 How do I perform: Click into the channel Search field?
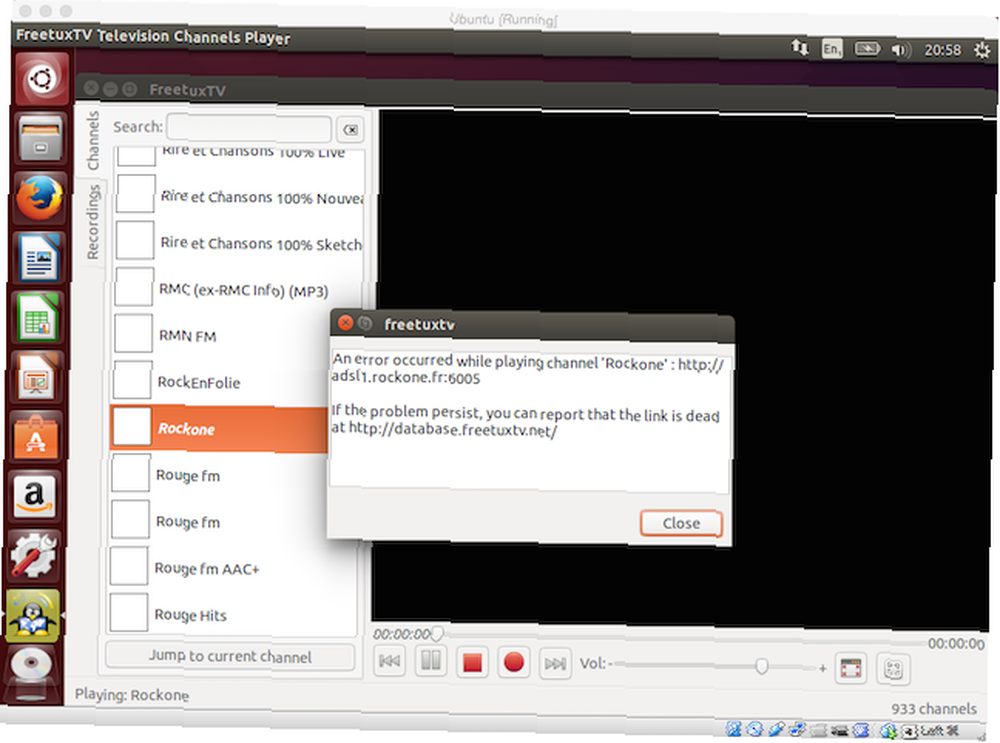coord(249,128)
